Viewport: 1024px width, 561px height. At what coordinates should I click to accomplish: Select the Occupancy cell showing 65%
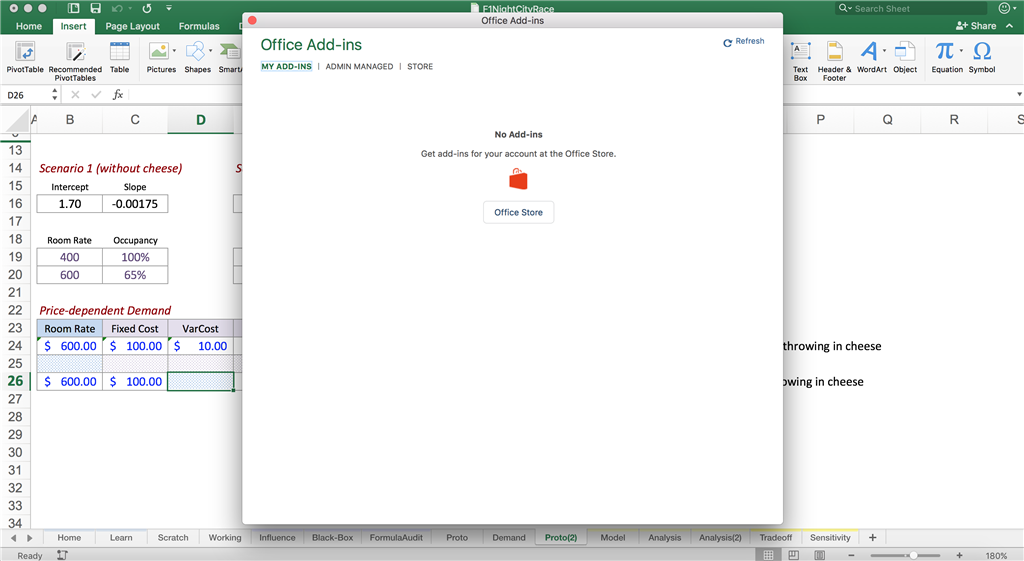pyautogui.click(x=135, y=275)
